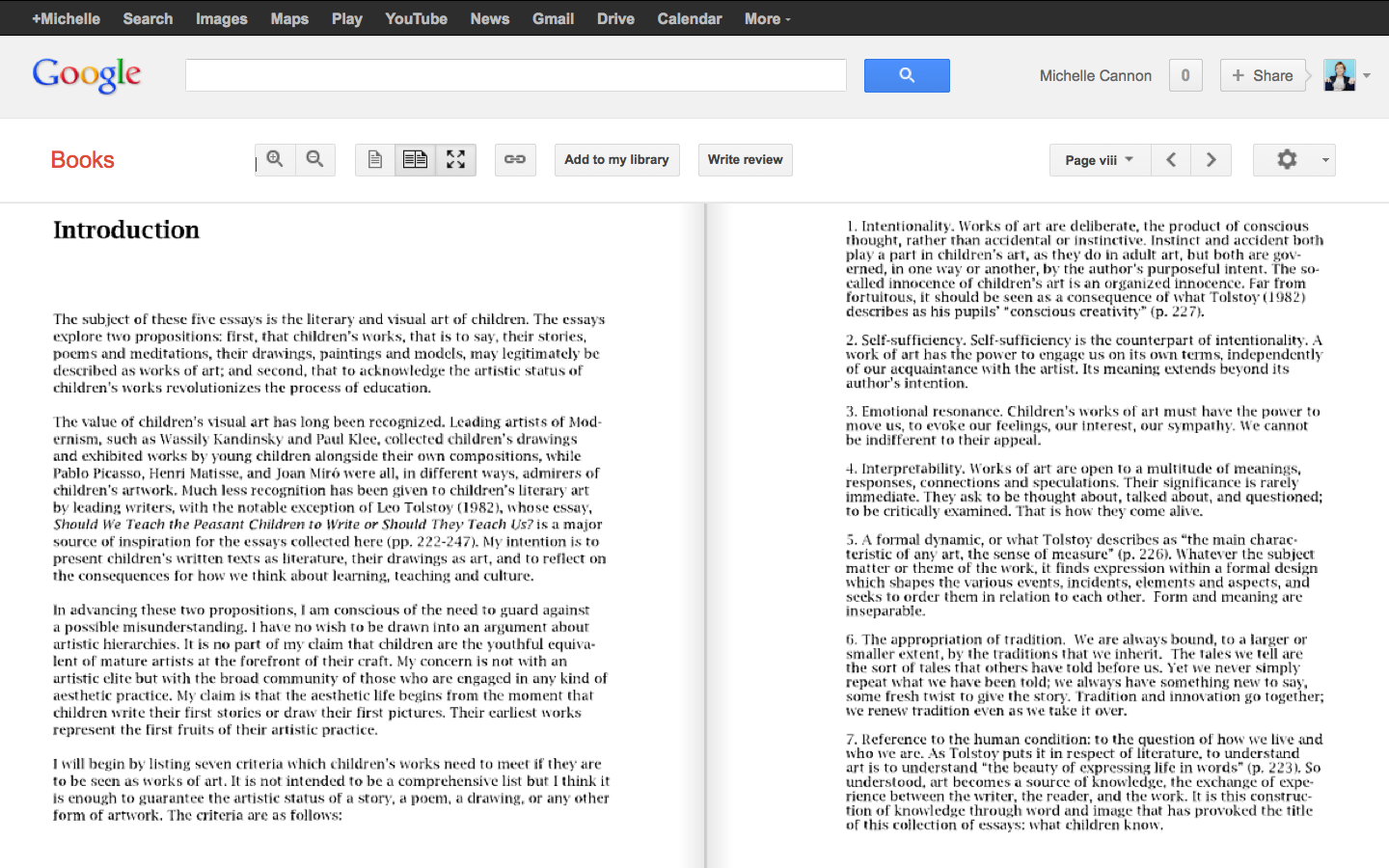Viewport: 1389px width, 868px height.
Task: Open Gmail from the top bar
Action: [553, 18]
